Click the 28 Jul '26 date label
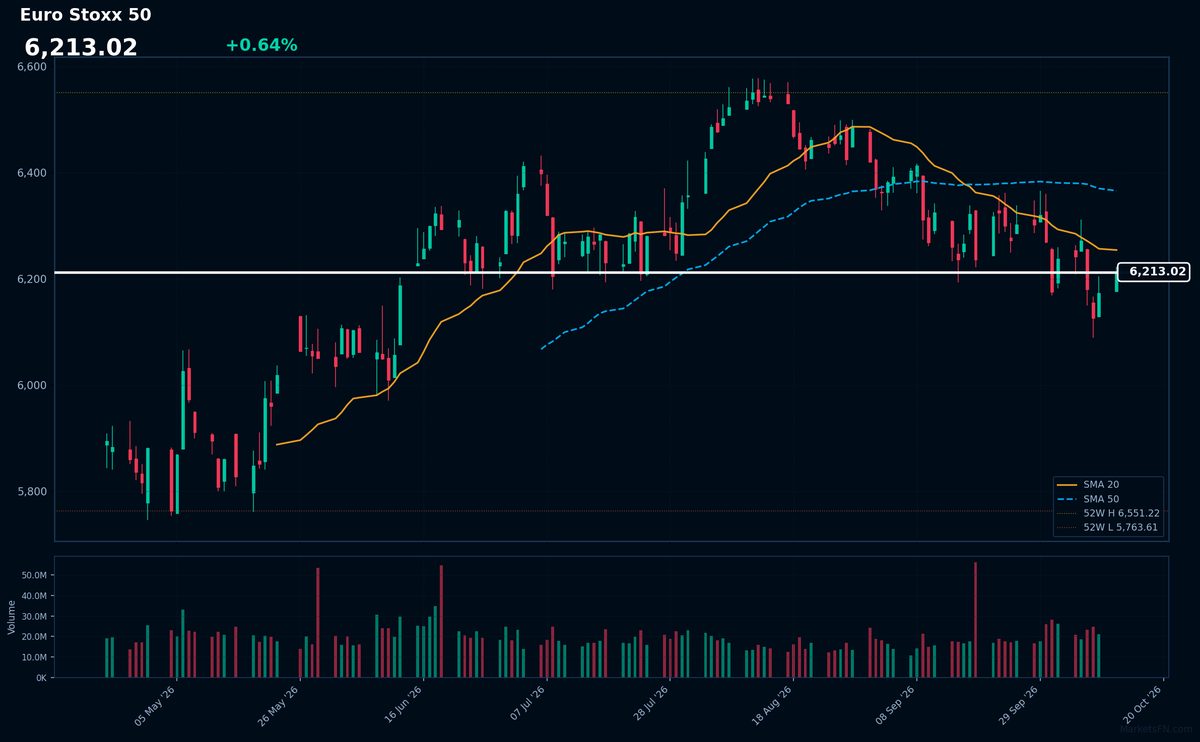 pyautogui.click(x=649, y=706)
